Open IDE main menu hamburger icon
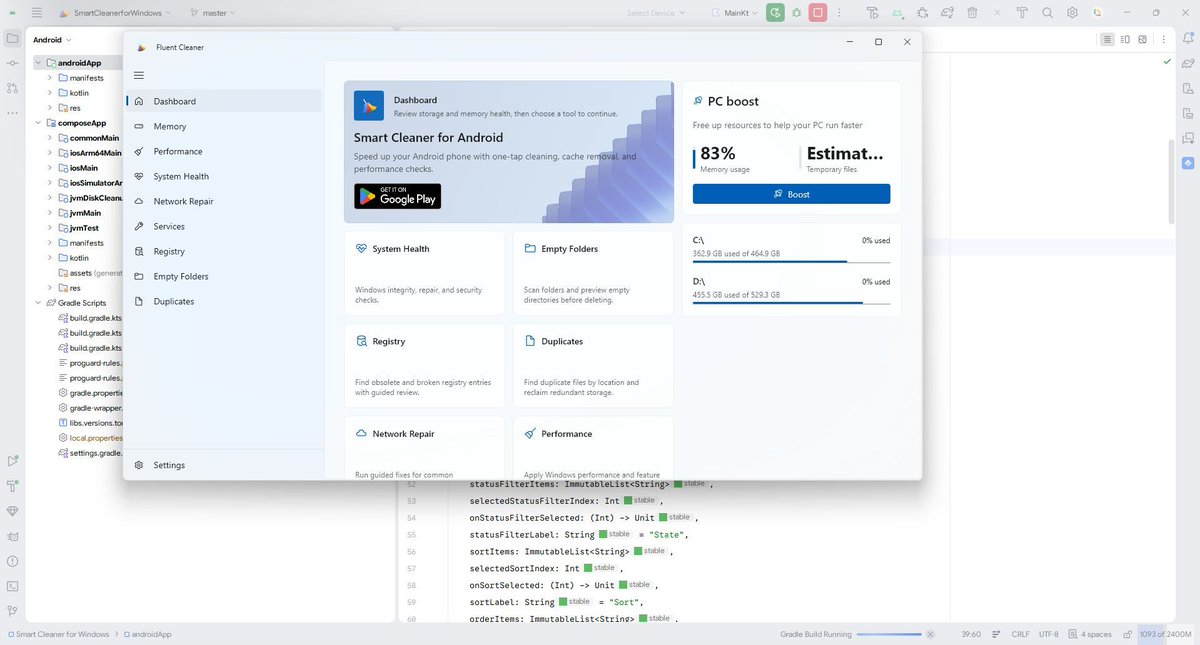This screenshot has width=1200, height=645. [x=37, y=13]
